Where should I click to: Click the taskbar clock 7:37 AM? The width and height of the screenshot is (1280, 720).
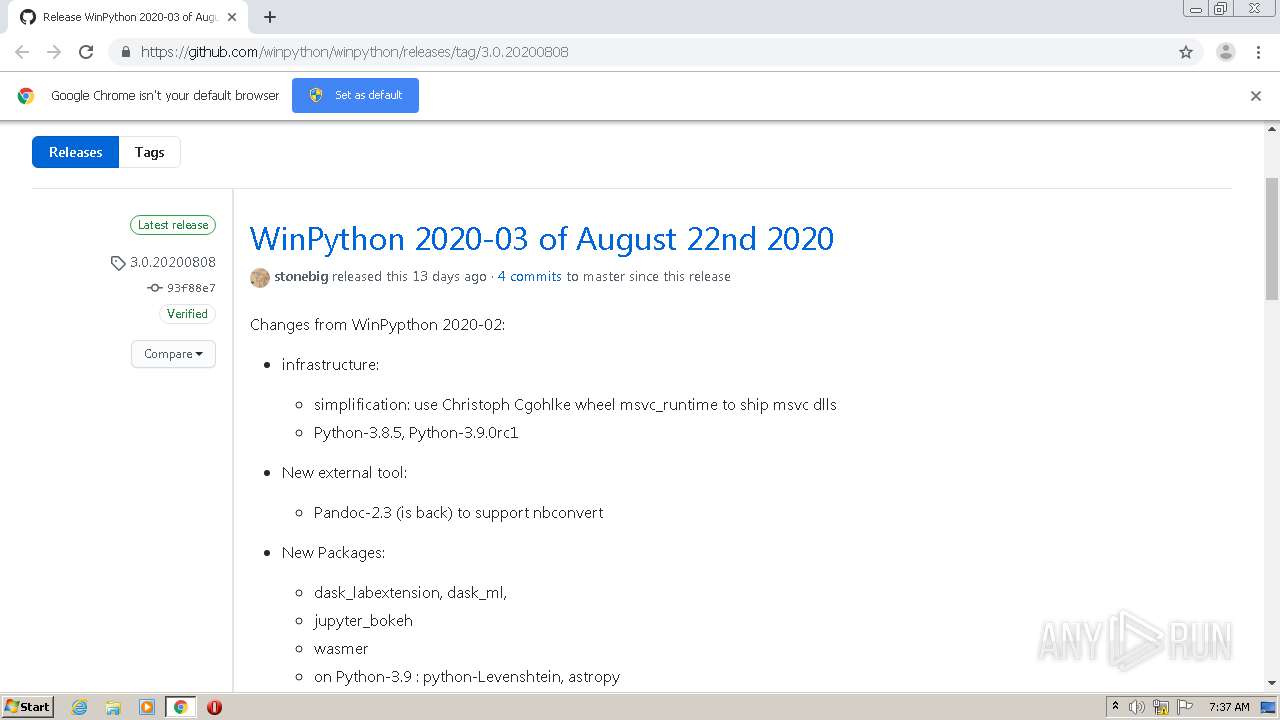point(1229,707)
